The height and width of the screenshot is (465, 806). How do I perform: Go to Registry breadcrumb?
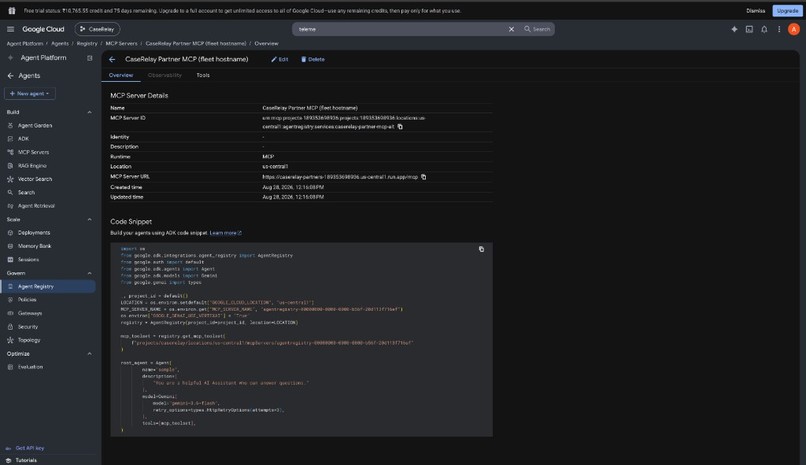coord(87,44)
